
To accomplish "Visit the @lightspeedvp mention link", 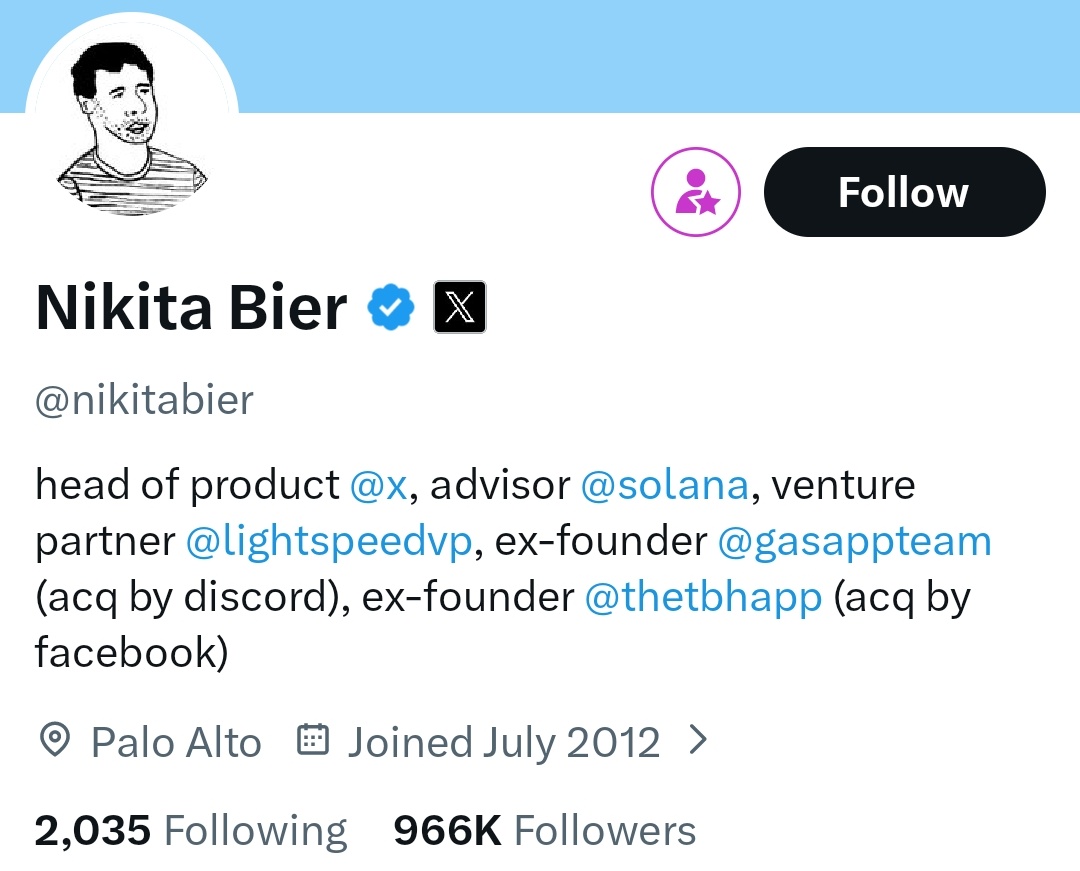I will [328, 541].
